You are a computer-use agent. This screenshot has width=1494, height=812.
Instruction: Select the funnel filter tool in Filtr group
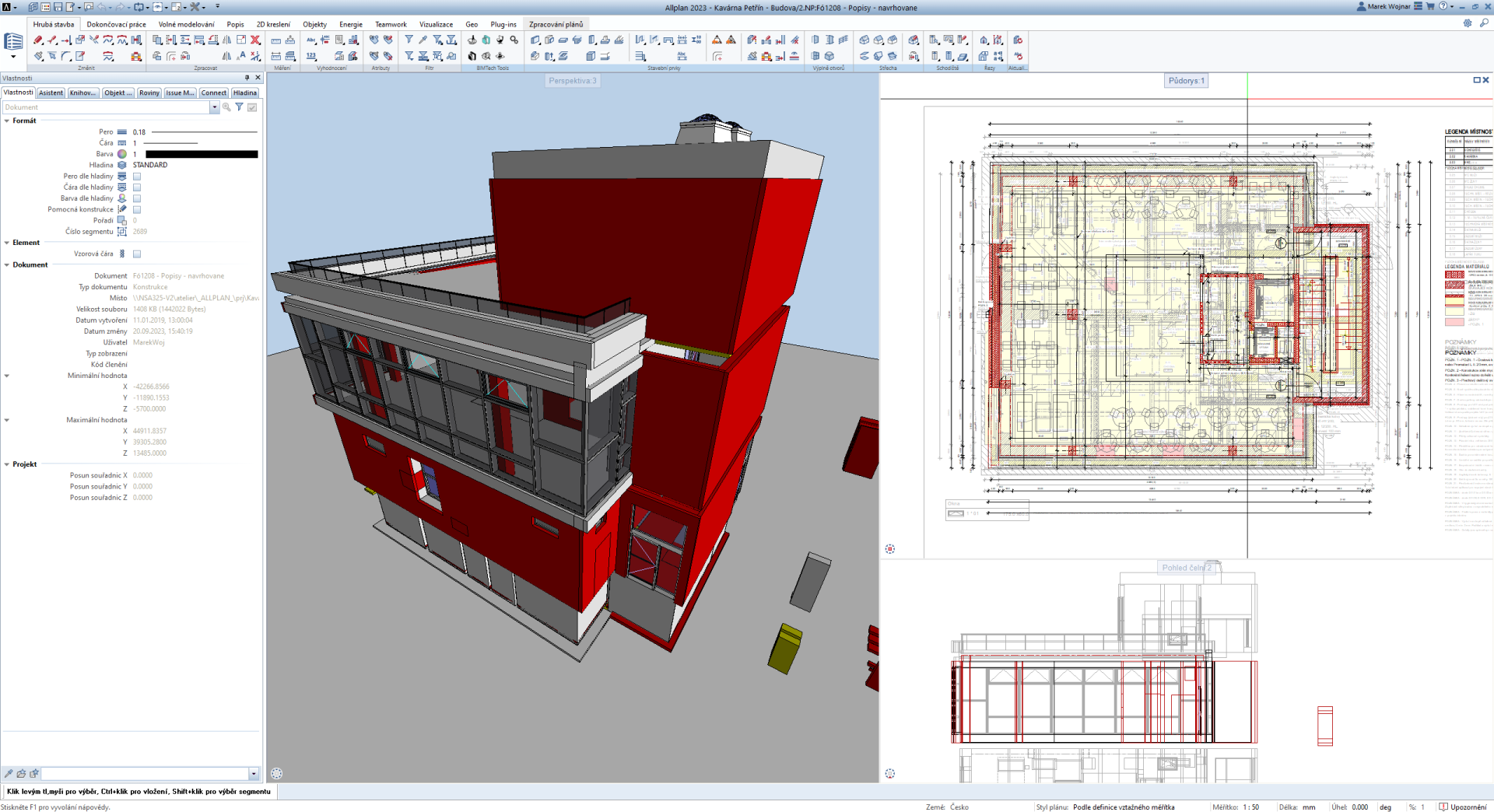(409, 40)
